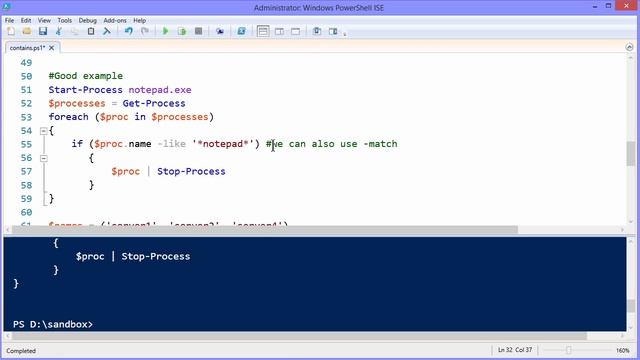Collapse the if block at line 56

(x=44, y=158)
